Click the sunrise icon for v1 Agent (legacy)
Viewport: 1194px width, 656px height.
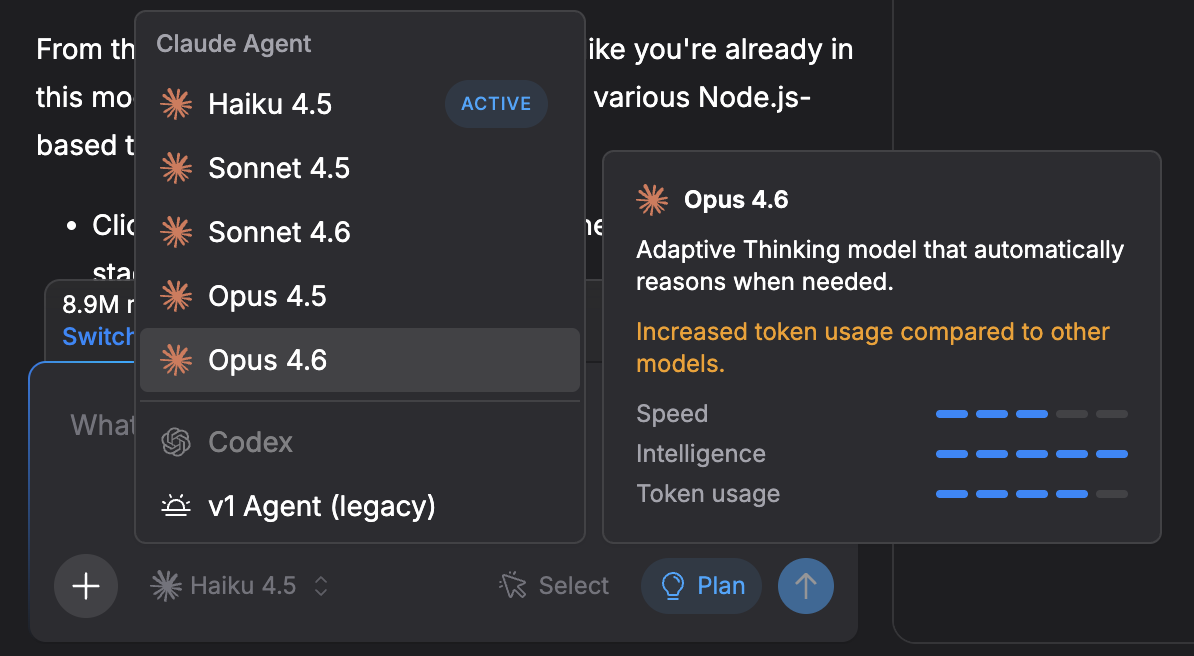(x=176, y=505)
